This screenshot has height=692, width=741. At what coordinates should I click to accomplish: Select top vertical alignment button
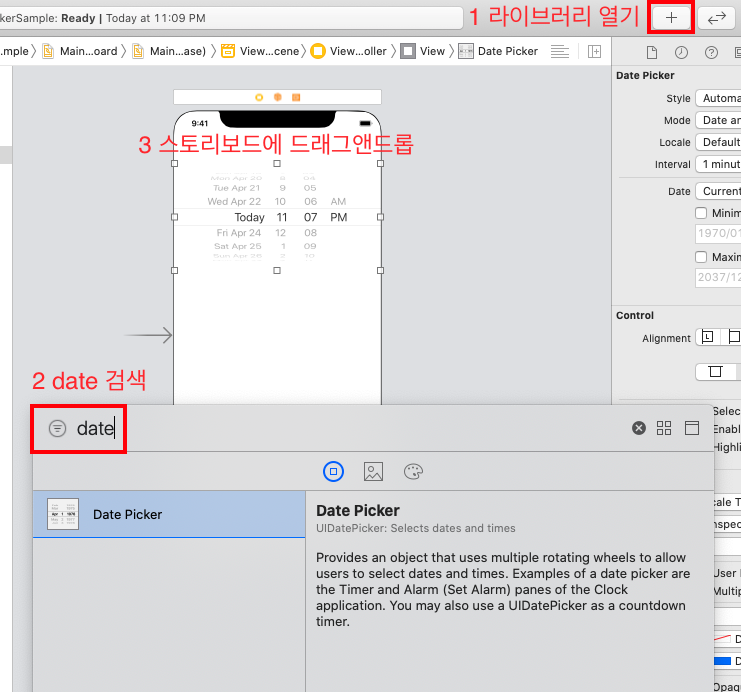[715, 372]
